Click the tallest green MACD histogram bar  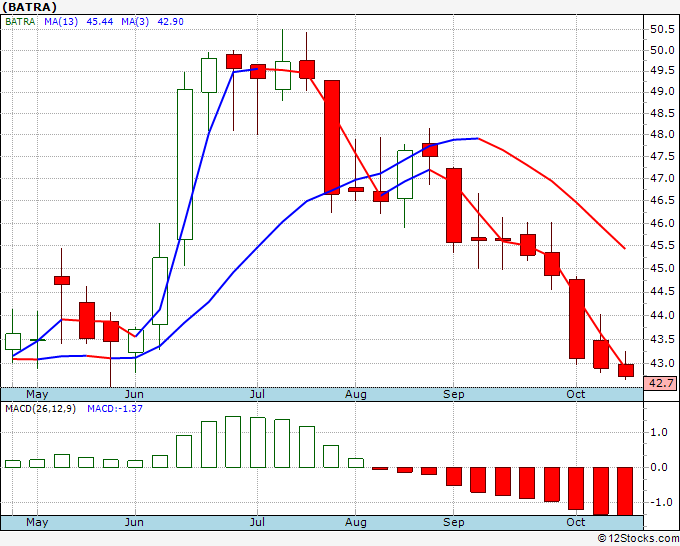tap(233, 442)
